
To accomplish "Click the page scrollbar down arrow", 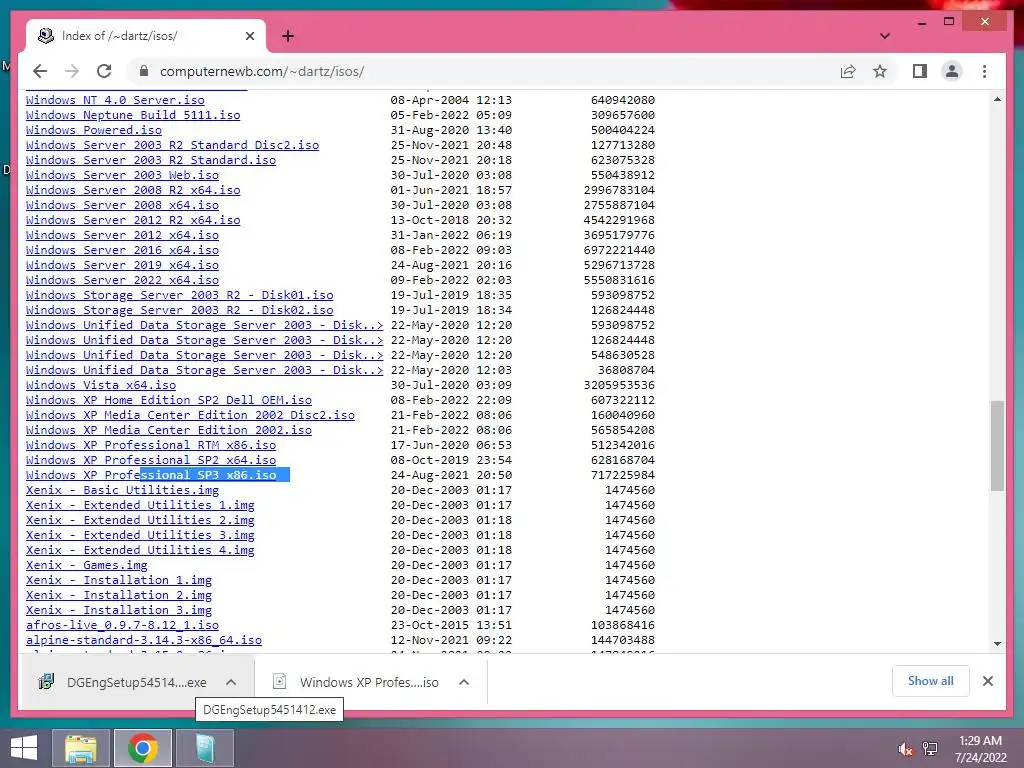I will [x=997, y=644].
